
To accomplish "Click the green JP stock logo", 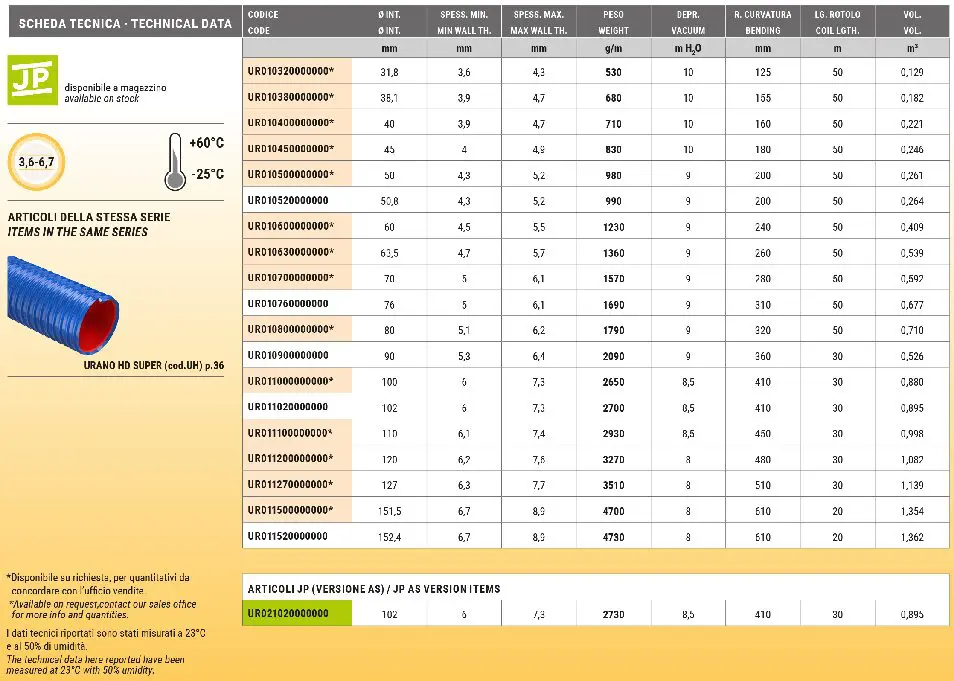I will 33,81.
